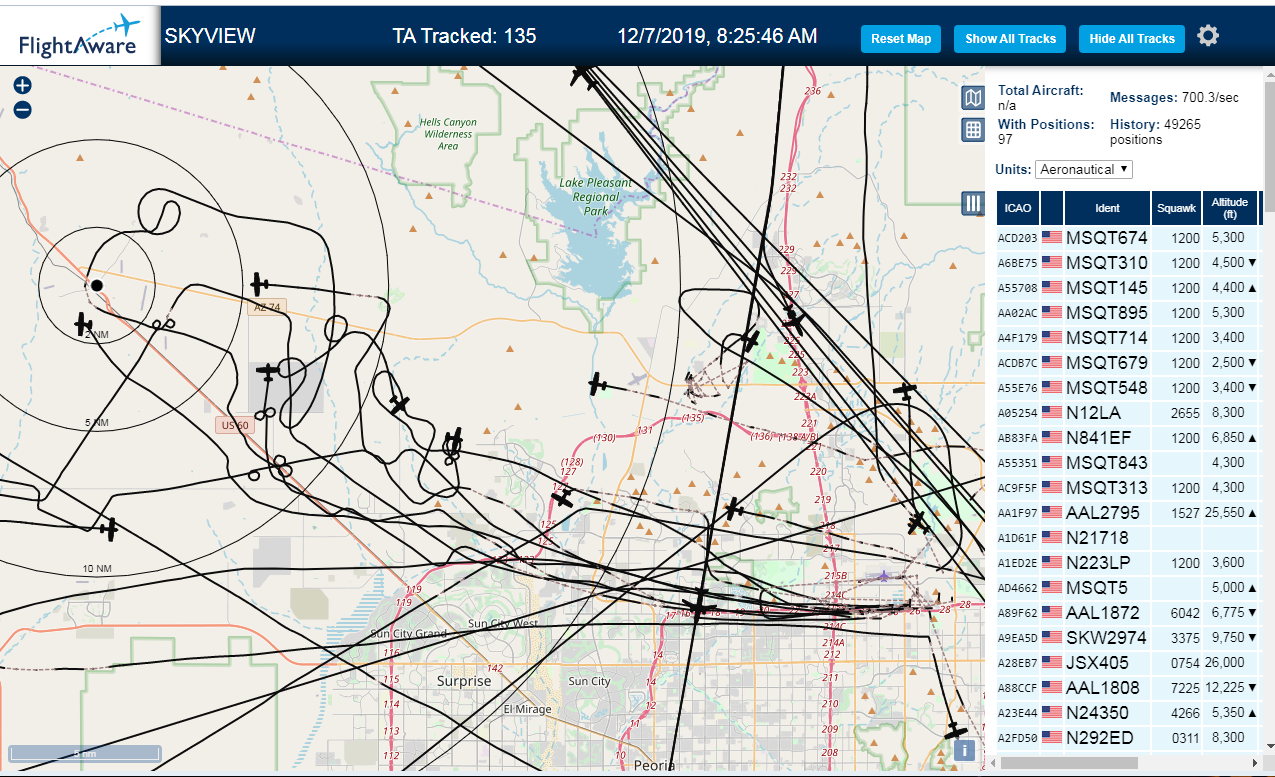Open the settings gear icon
Viewport: 1275px width, 777px height.
(x=1208, y=37)
